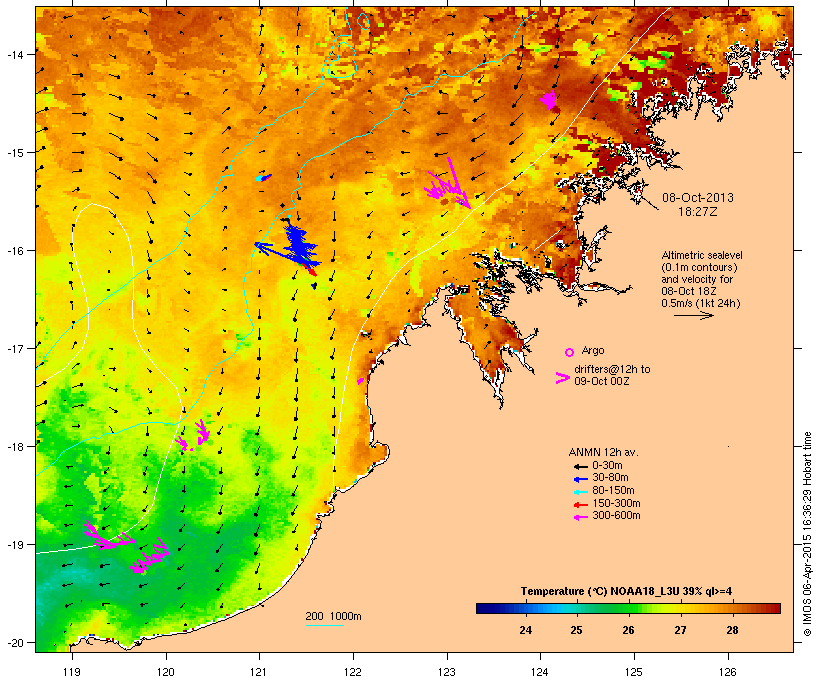
Task: Click the cyan 200 1000m isobath legend line
Action: (324, 626)
